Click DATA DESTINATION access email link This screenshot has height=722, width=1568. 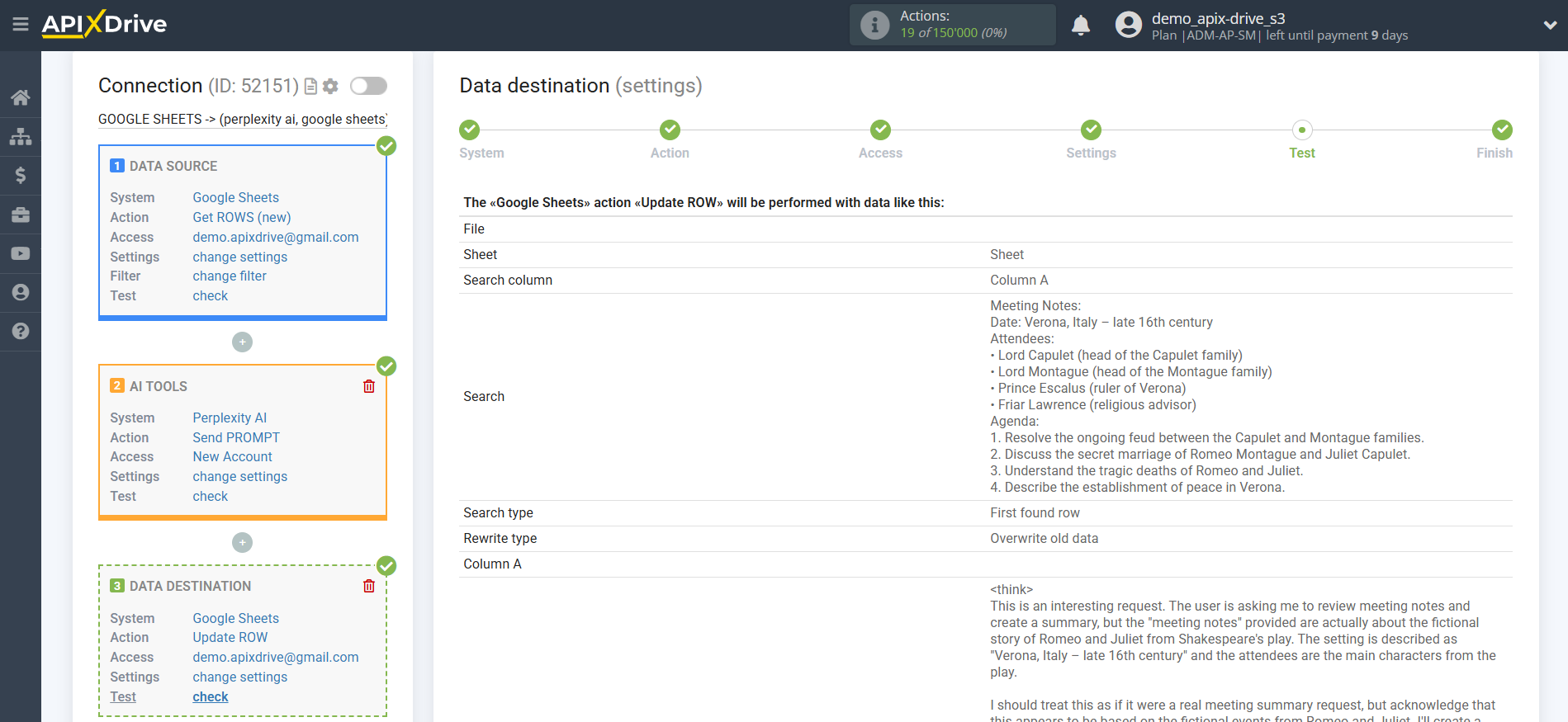point(276,657)
